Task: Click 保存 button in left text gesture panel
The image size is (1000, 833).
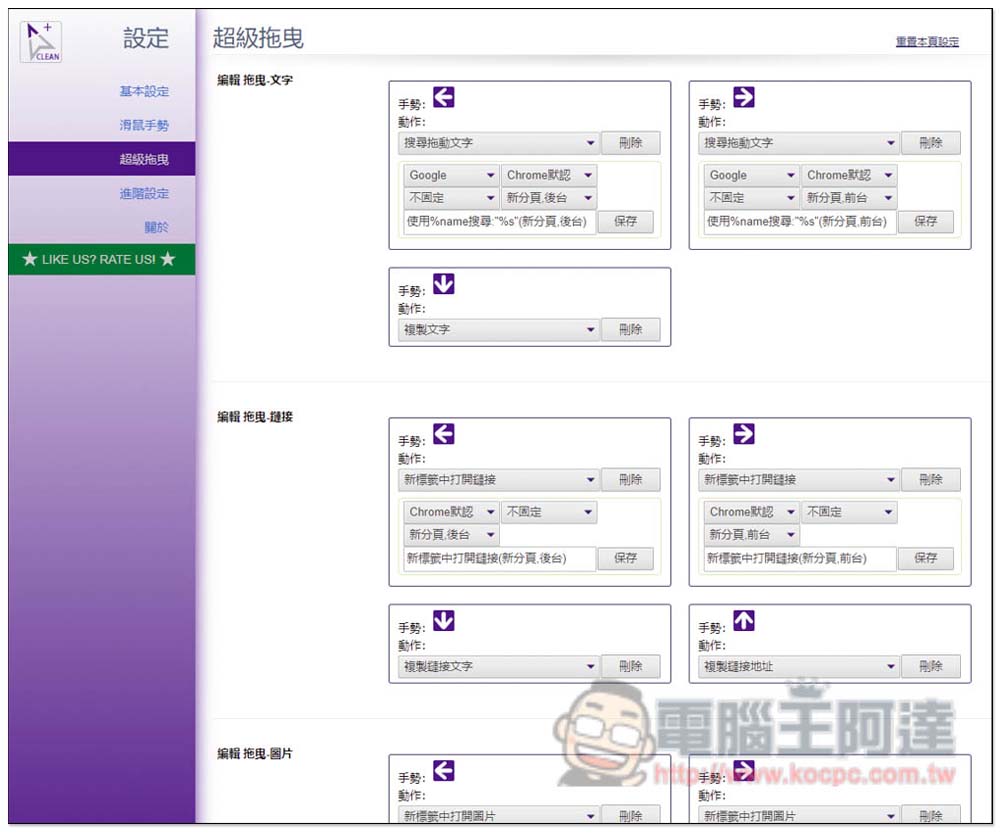Action: click(x=626, y=221)
